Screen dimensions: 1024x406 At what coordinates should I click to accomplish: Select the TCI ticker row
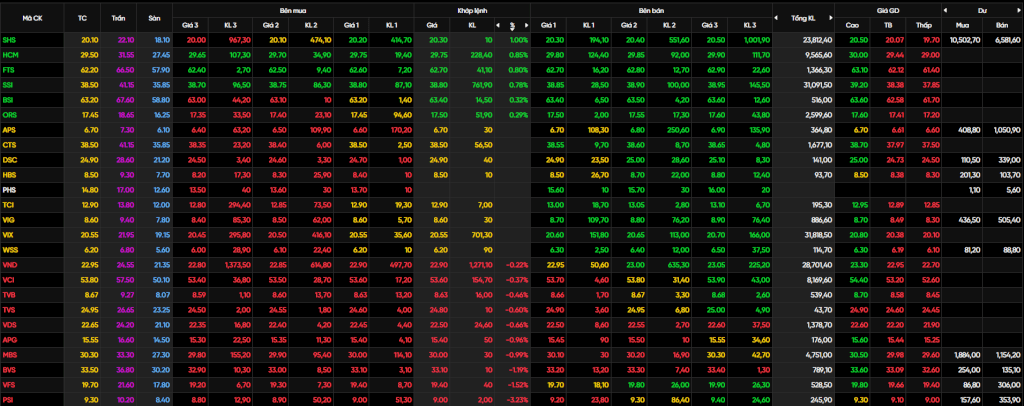pos(512,205)
